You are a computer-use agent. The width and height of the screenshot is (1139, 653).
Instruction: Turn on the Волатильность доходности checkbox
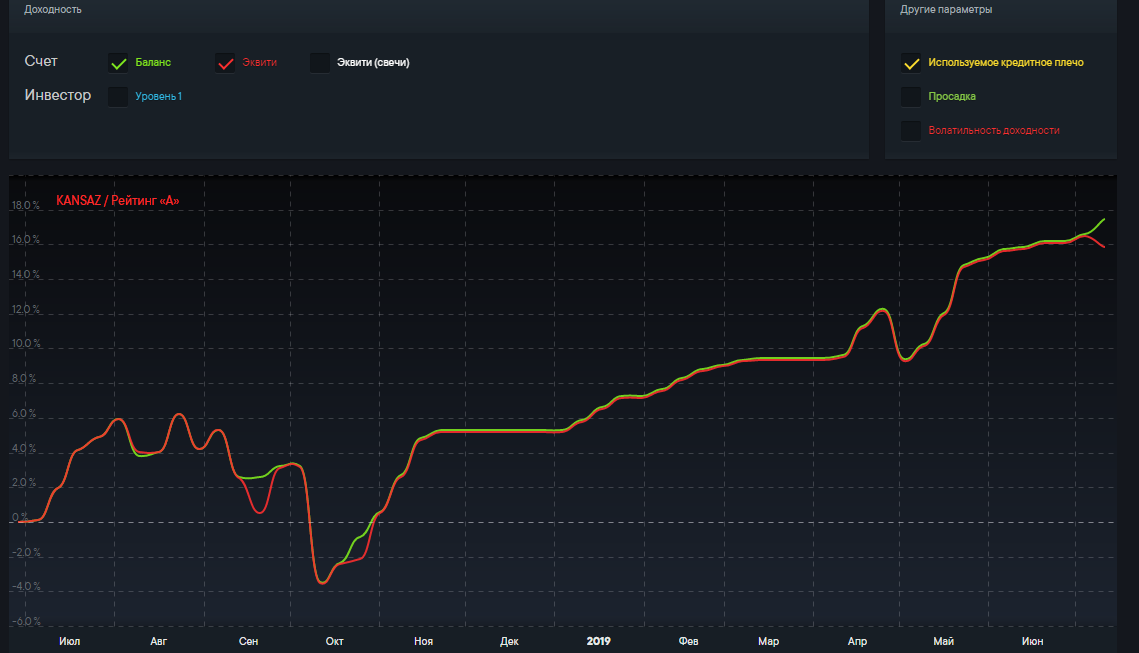tap(911, 131)
